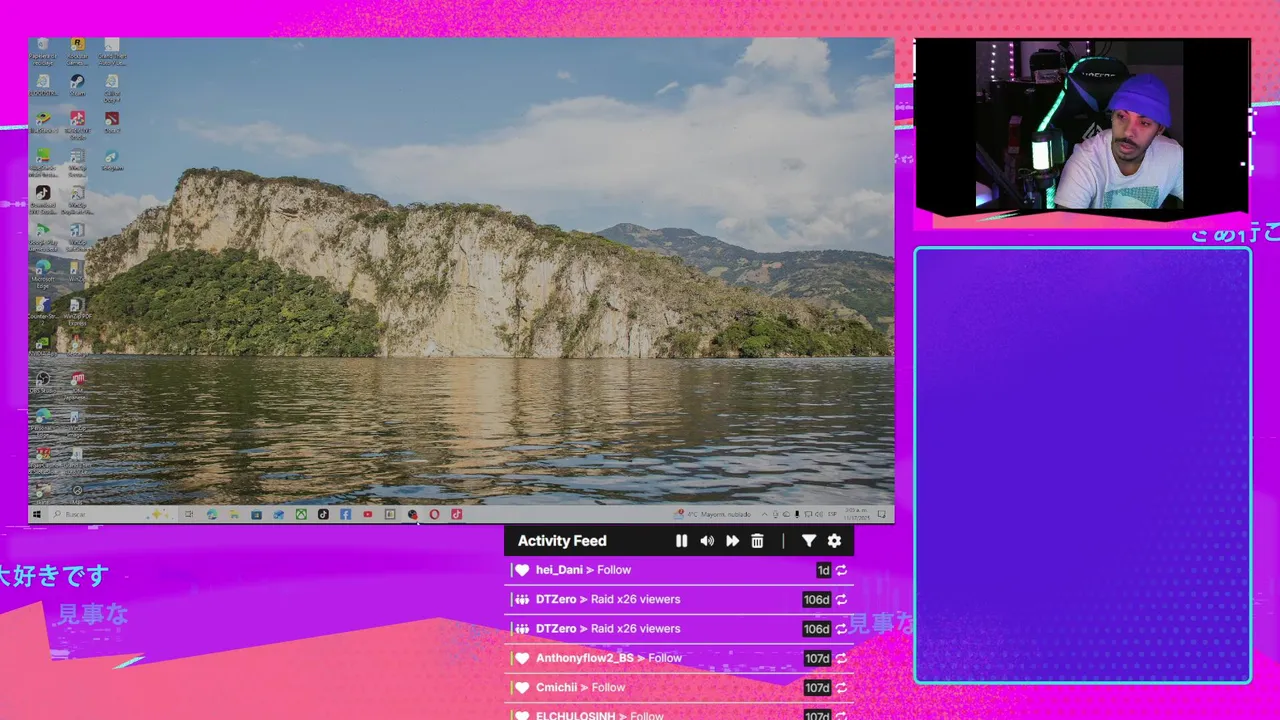Open TikTok from the taskbar
Image resolution: width=1280 pixels, height=720 pixels.
point(323,514)
